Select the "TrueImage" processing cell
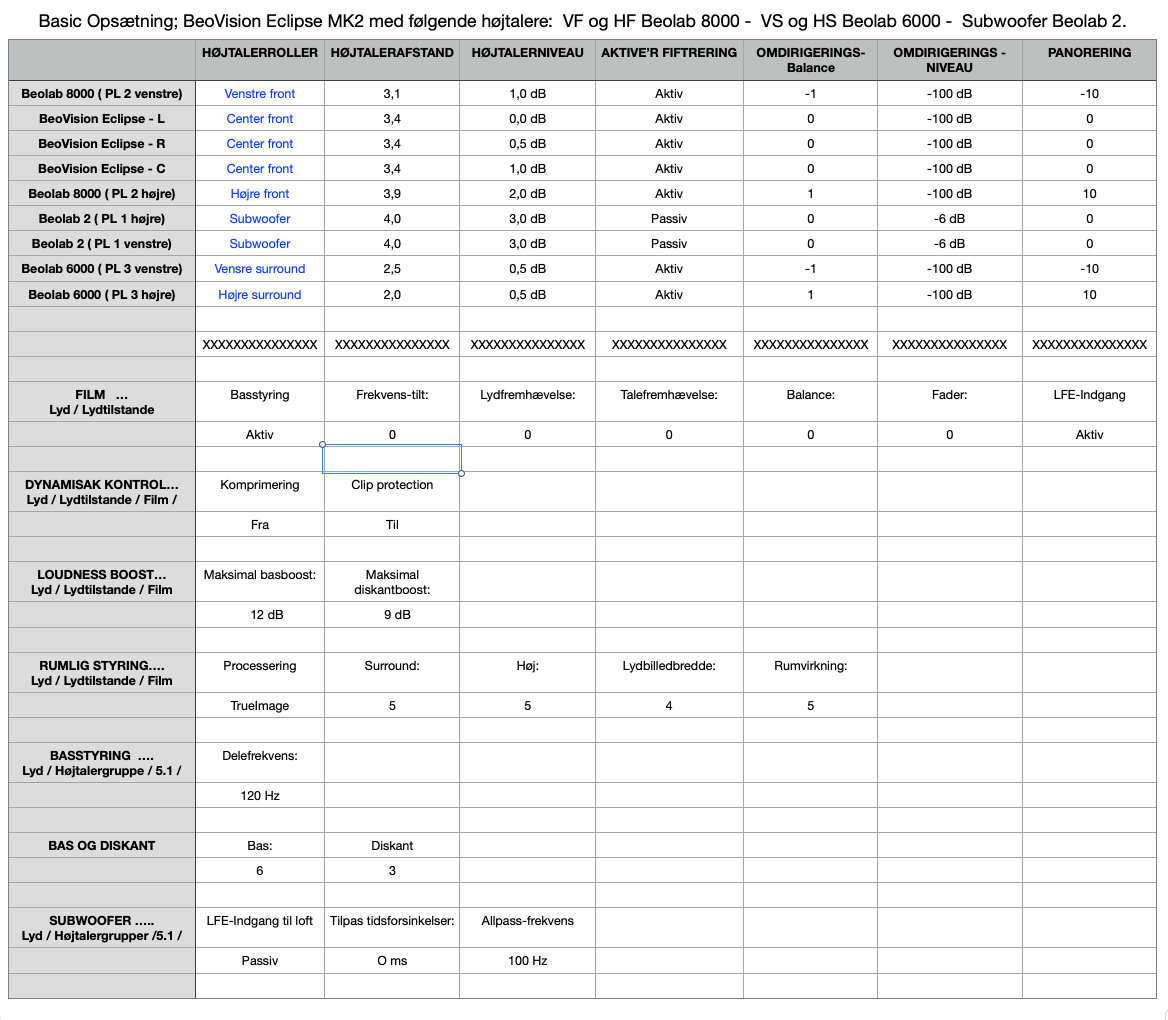Screen dimensions: 1168x1020 [260, 706]
